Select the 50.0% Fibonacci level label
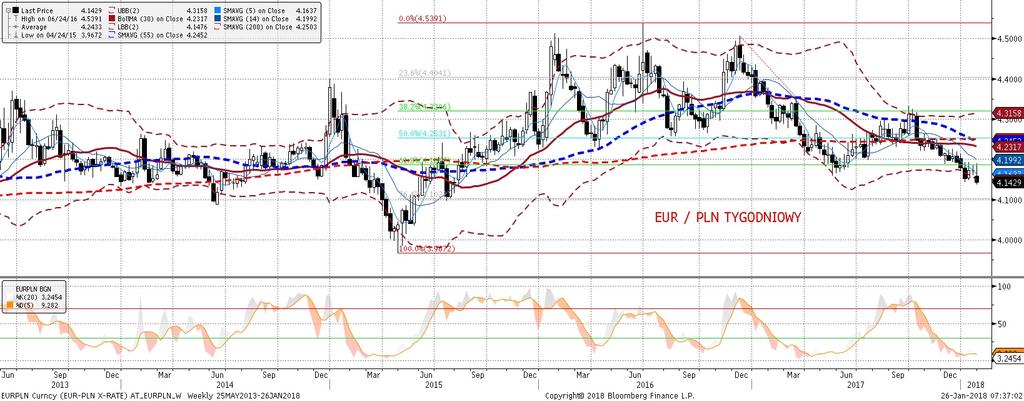The image size is (1024, 401). click(x=422, y=134)
